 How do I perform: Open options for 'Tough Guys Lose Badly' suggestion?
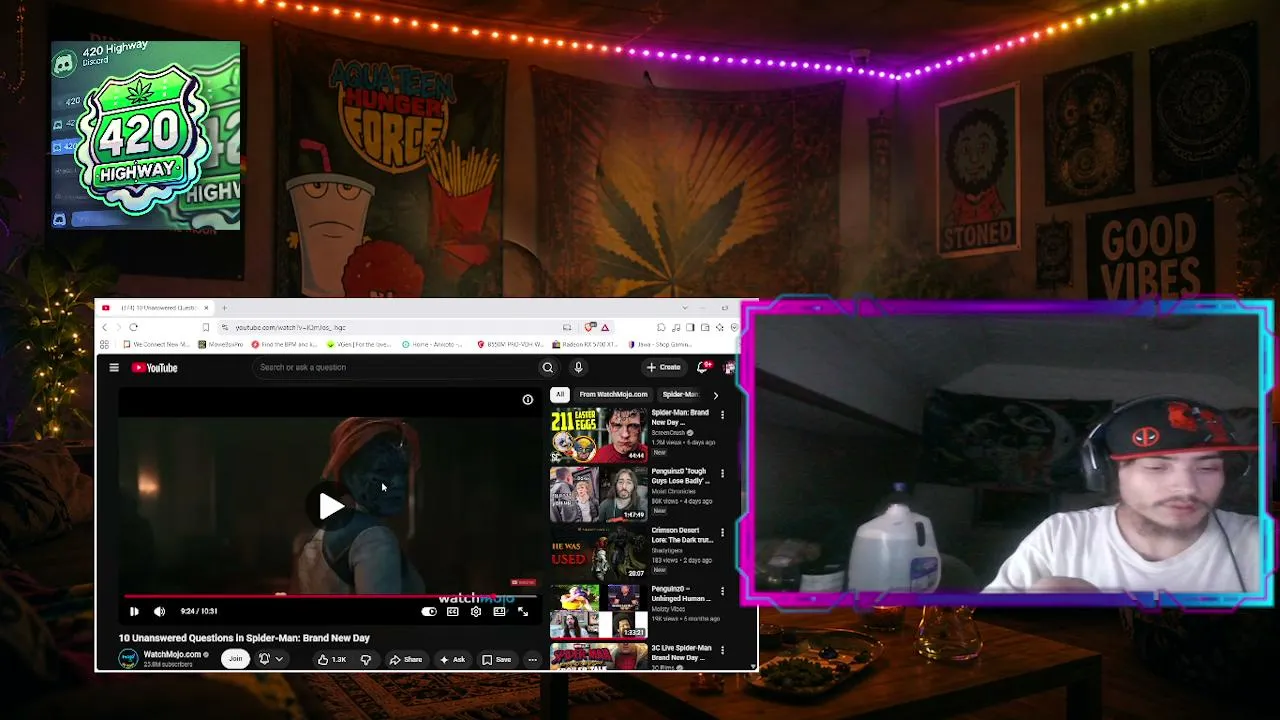(x=722, y=474)
